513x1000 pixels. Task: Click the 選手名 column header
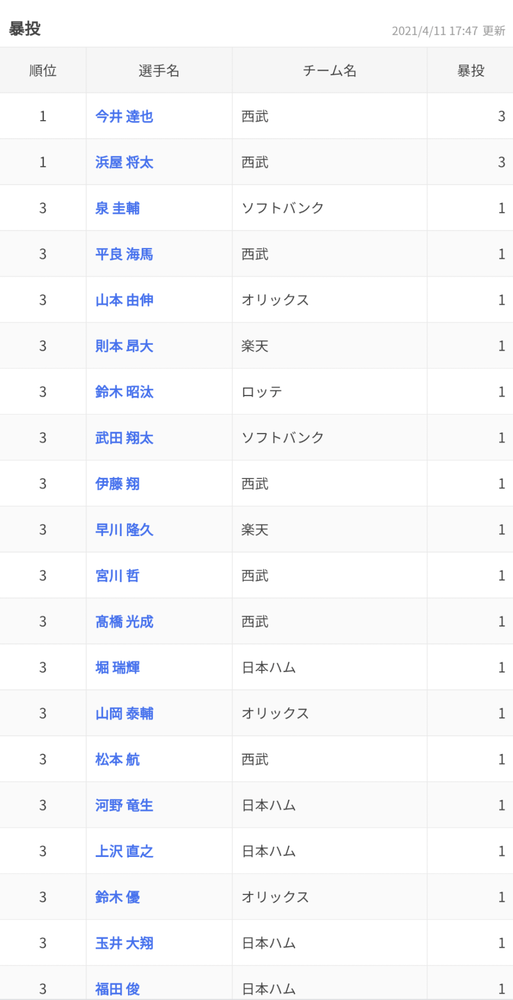click(x=159, y=71)
